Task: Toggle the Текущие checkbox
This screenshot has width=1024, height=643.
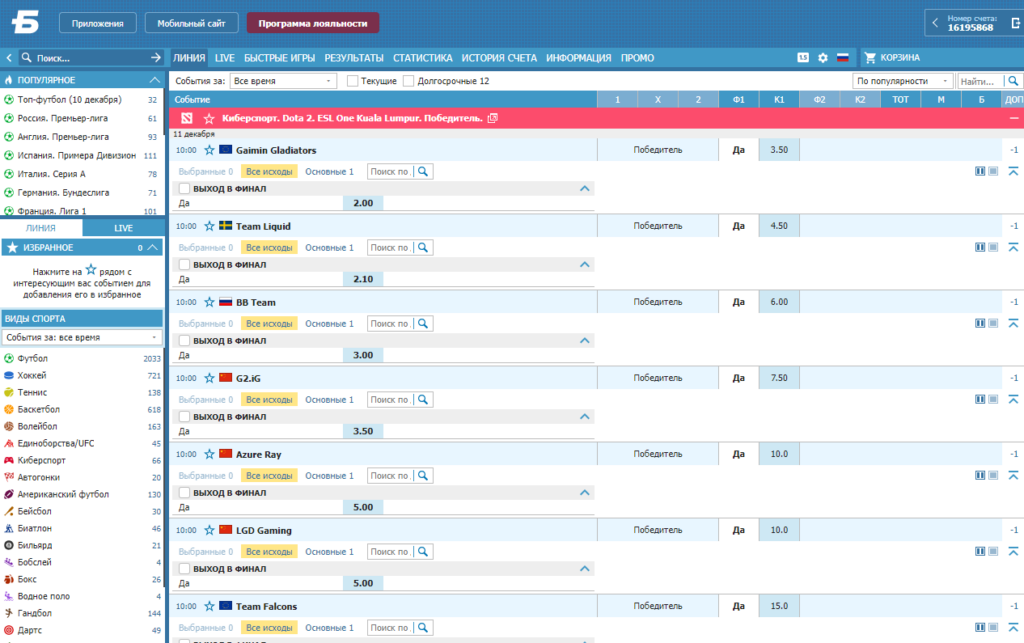Action: tap(353, 81)
